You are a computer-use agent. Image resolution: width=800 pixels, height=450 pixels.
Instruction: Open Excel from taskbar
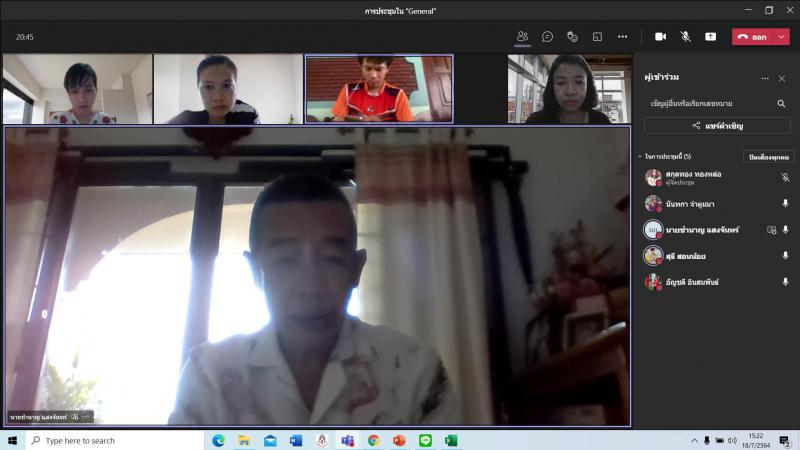pos(451,440)
